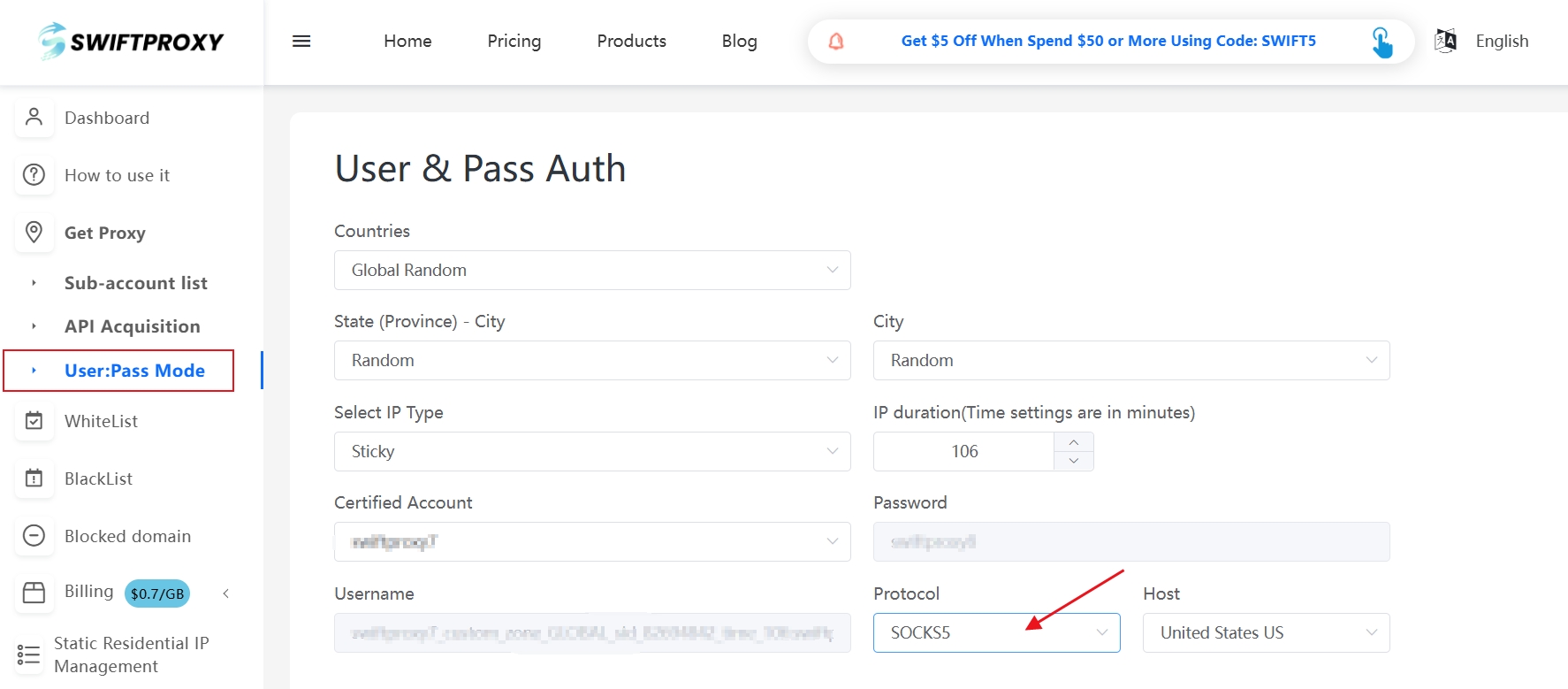Increase IP duration with up arrow
This screenshot has width=1568, height=689.
pyautogui.click(x=1073, y=442)
